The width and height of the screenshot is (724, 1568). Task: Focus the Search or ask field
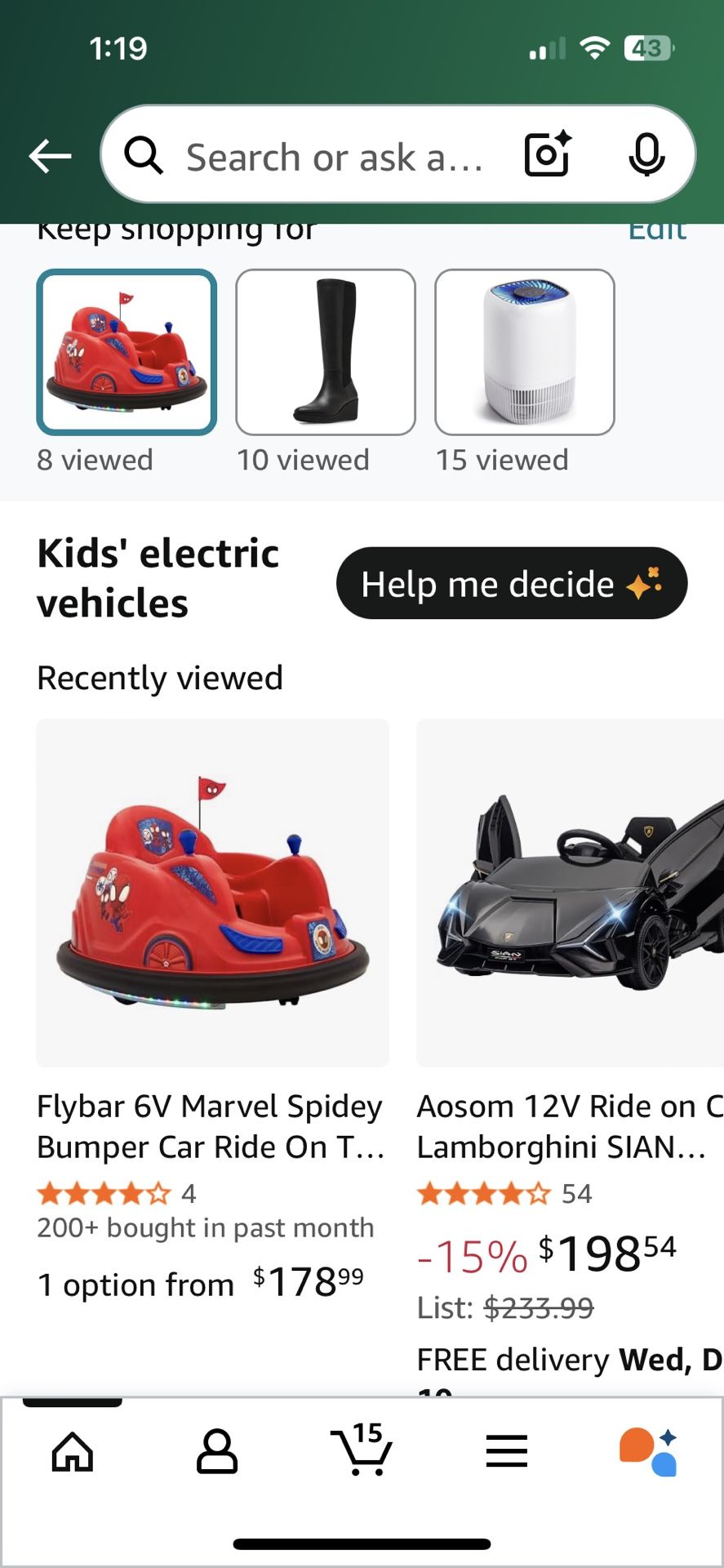point(335,157)
